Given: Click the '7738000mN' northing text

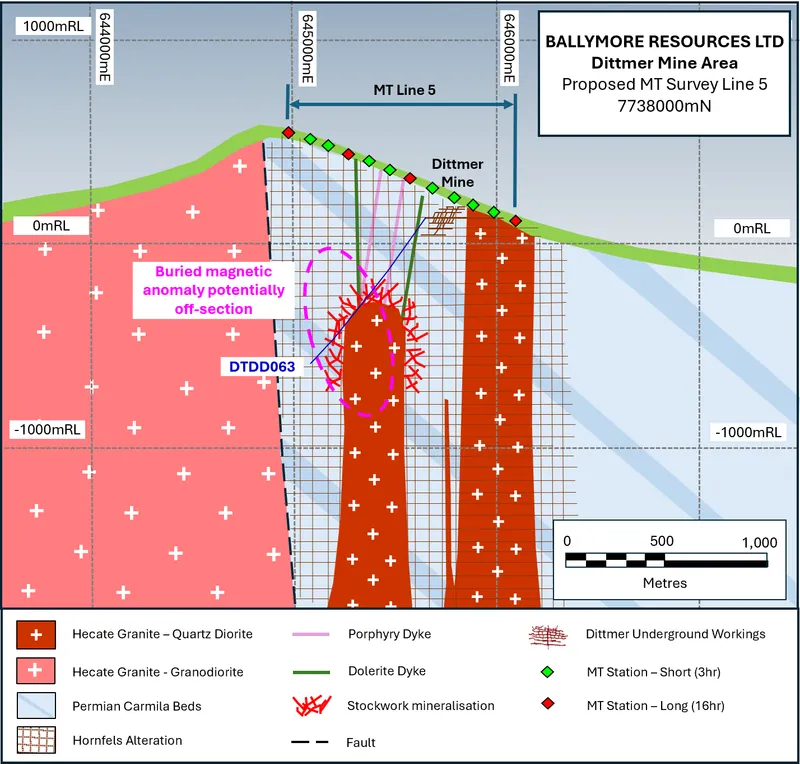Looking at the screenshot, I should click(664, 106).
